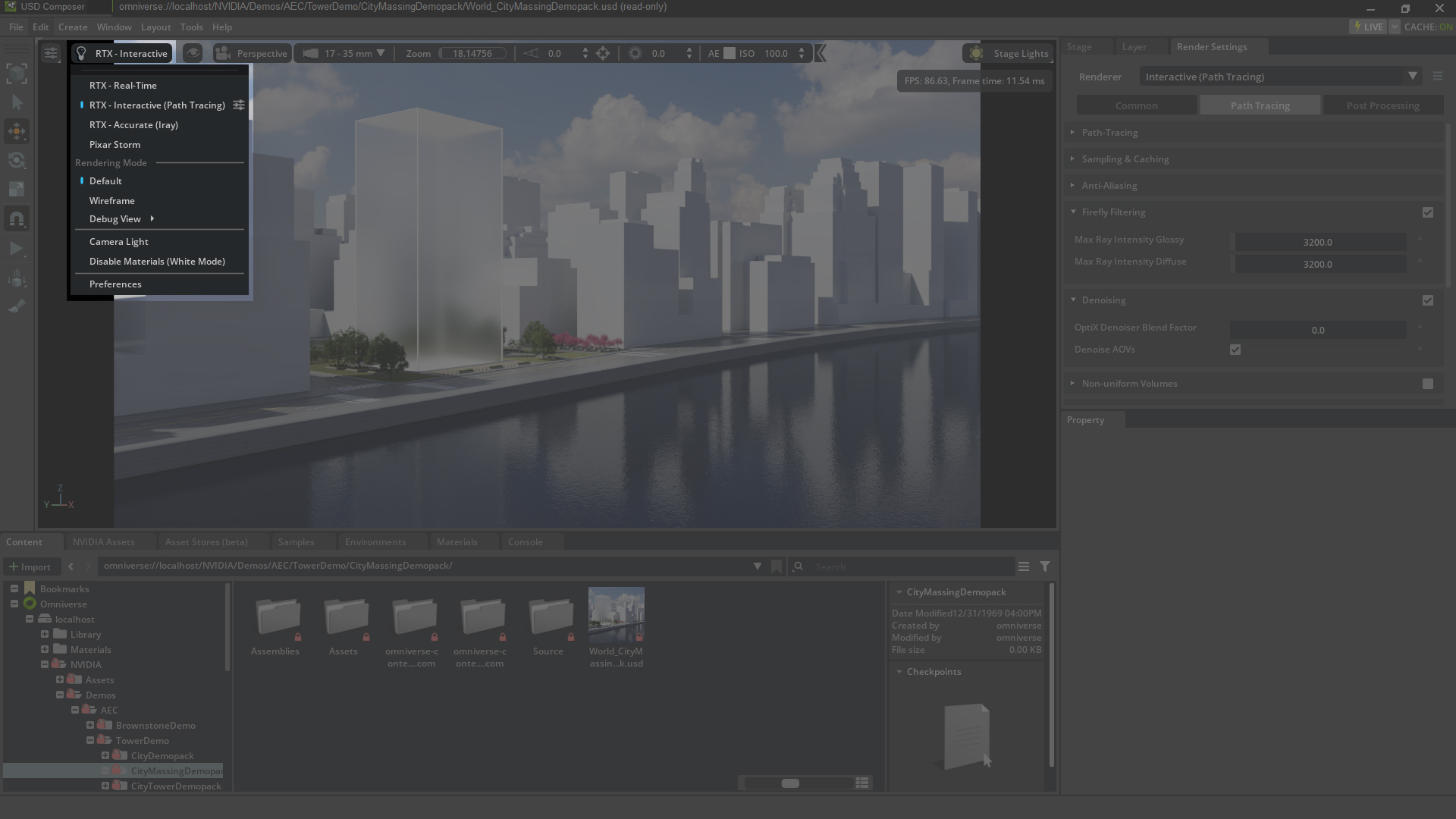Open the Layout menu
Screen dimensions: 1456x819
[155, 27]
